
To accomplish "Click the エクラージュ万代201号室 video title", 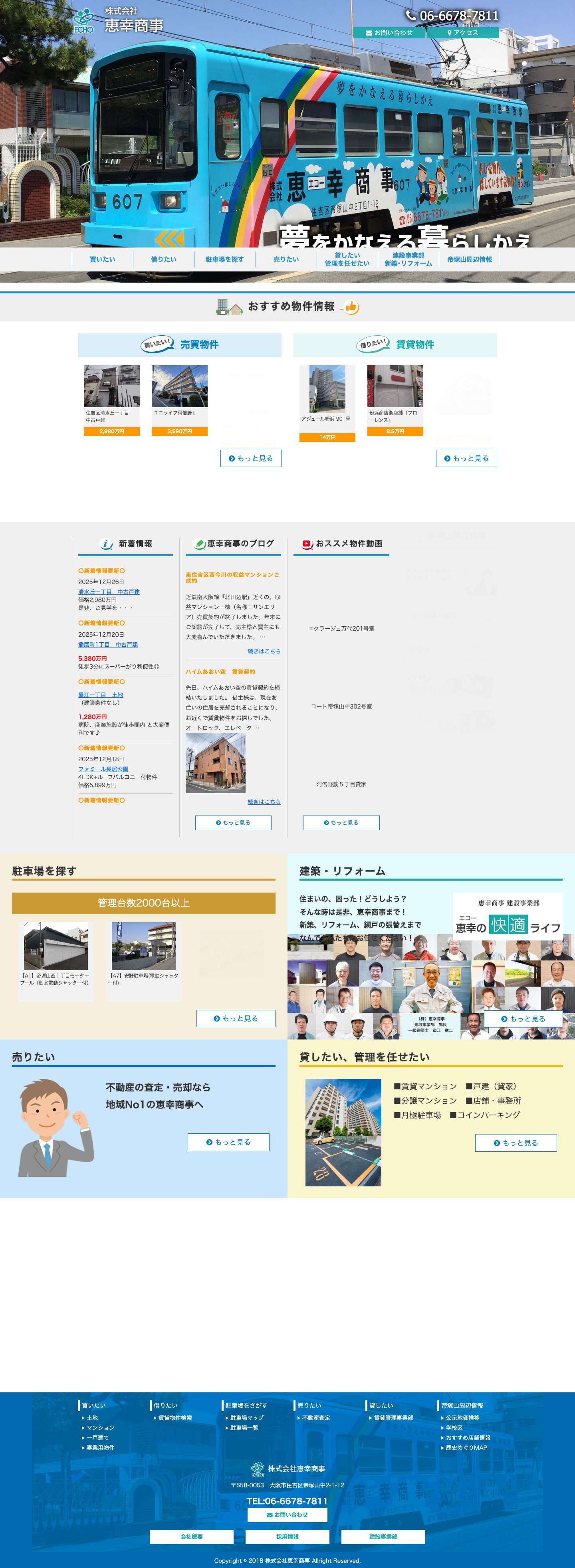I will 341,629.
